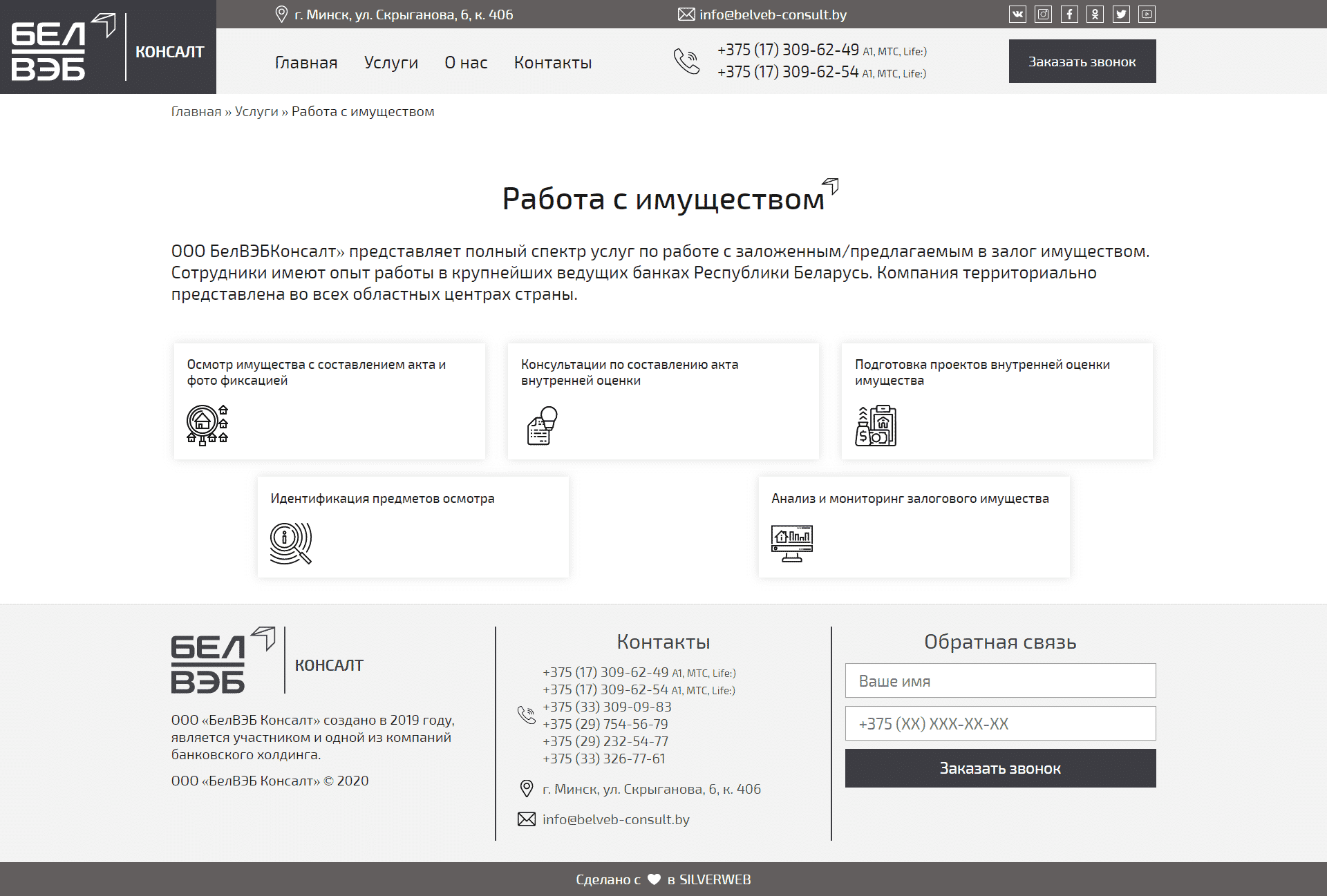Click the document with lightbulb icon

[542, 426]
